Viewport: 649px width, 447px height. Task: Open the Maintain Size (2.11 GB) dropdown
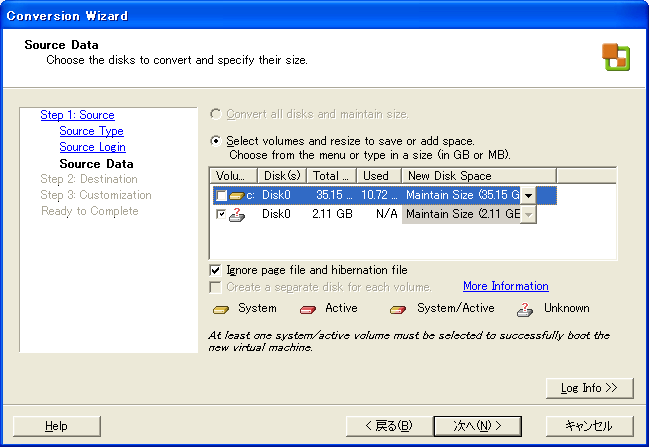pos(528,214)
